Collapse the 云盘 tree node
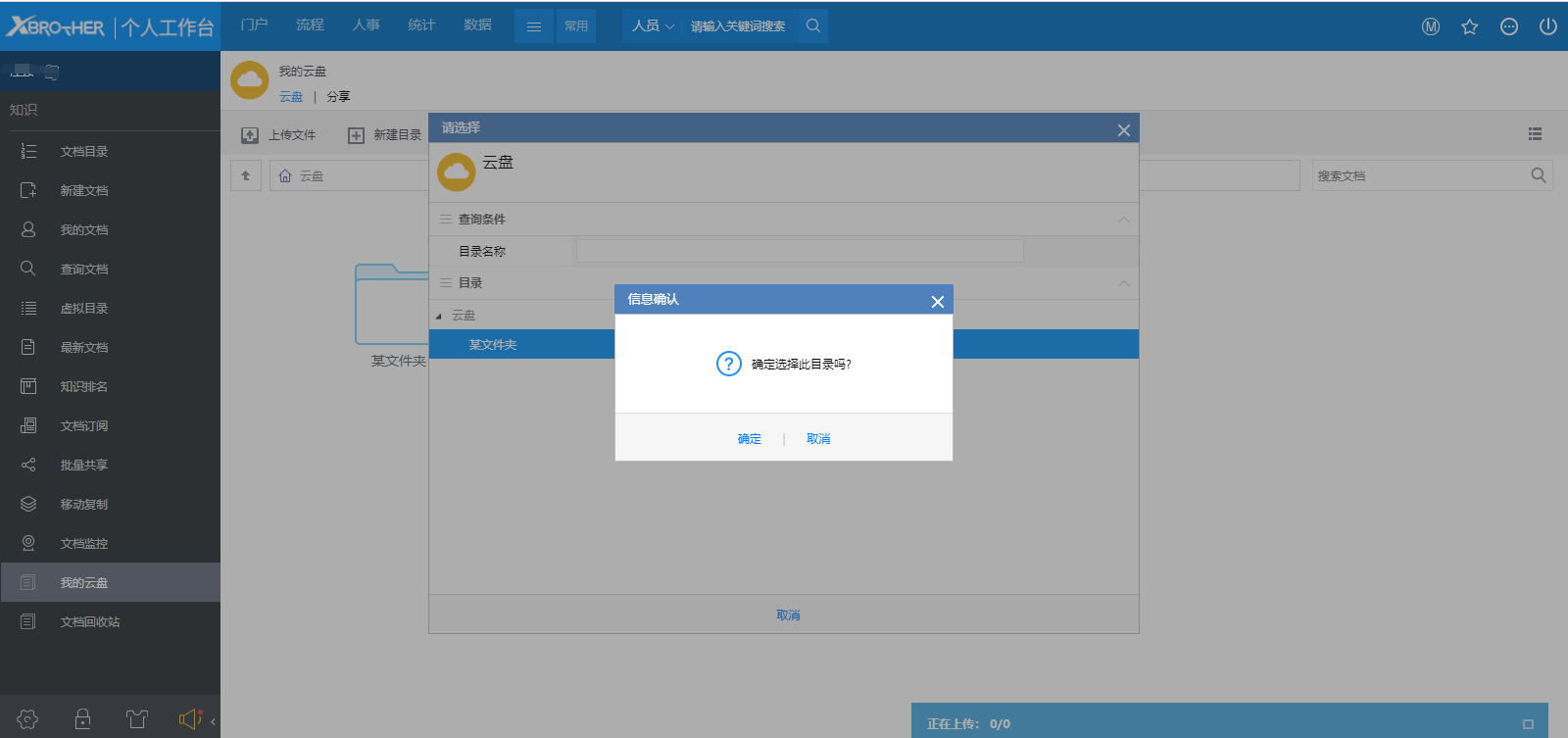This screenshot has height=738, width=1568. [439, 316]
